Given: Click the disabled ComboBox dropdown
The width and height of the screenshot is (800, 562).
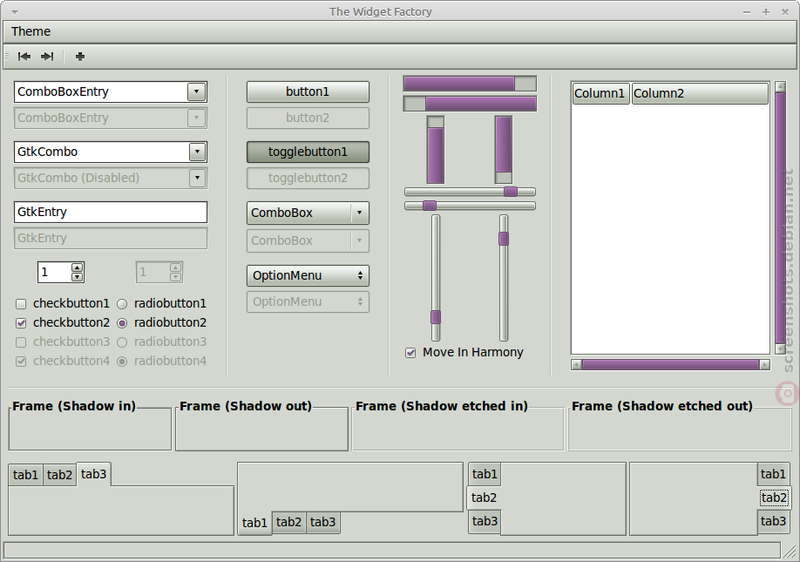Looking at the screenshot, I should [x=308, y=241].
